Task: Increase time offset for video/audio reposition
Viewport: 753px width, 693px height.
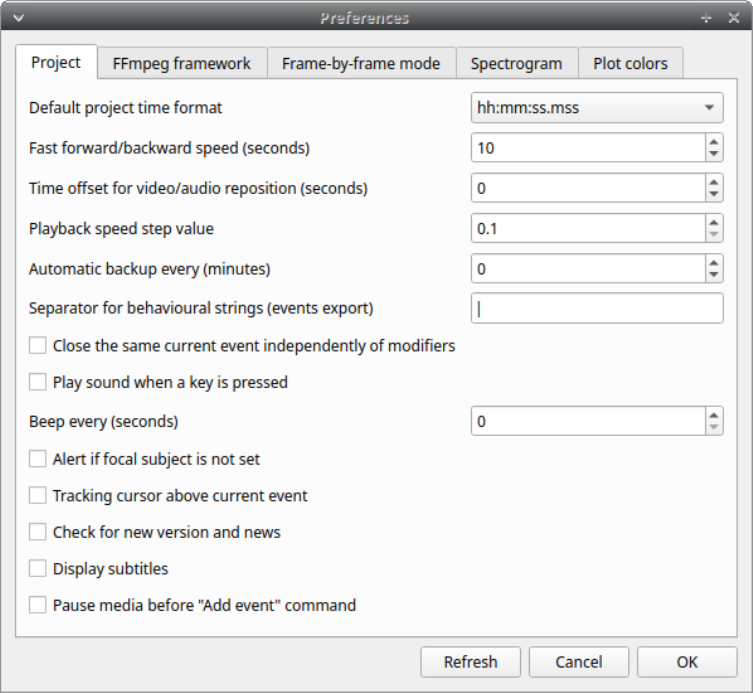Action: click(713, 182)
